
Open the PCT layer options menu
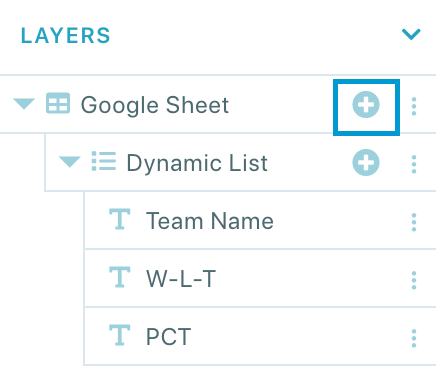414,338
